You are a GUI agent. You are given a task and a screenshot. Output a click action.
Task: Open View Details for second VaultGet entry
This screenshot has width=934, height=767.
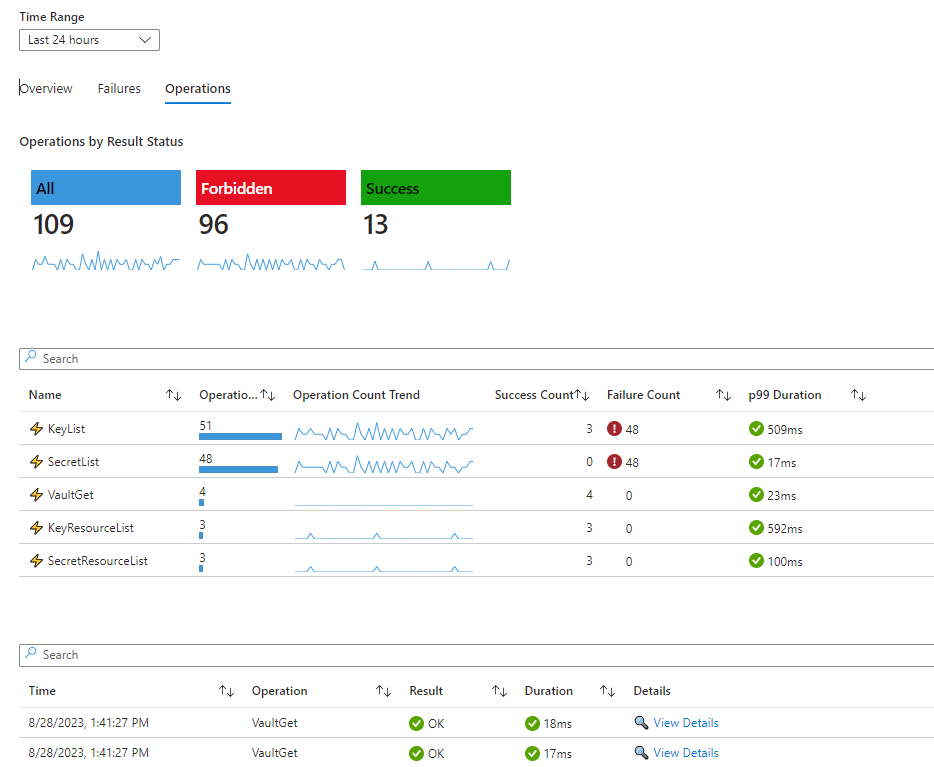[685, 753]
